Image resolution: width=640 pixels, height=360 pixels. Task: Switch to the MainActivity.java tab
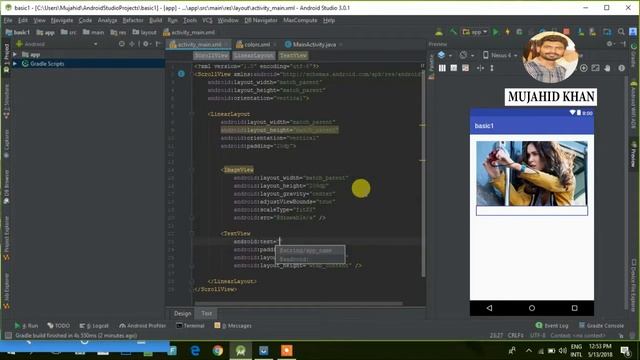click(313, 44)
